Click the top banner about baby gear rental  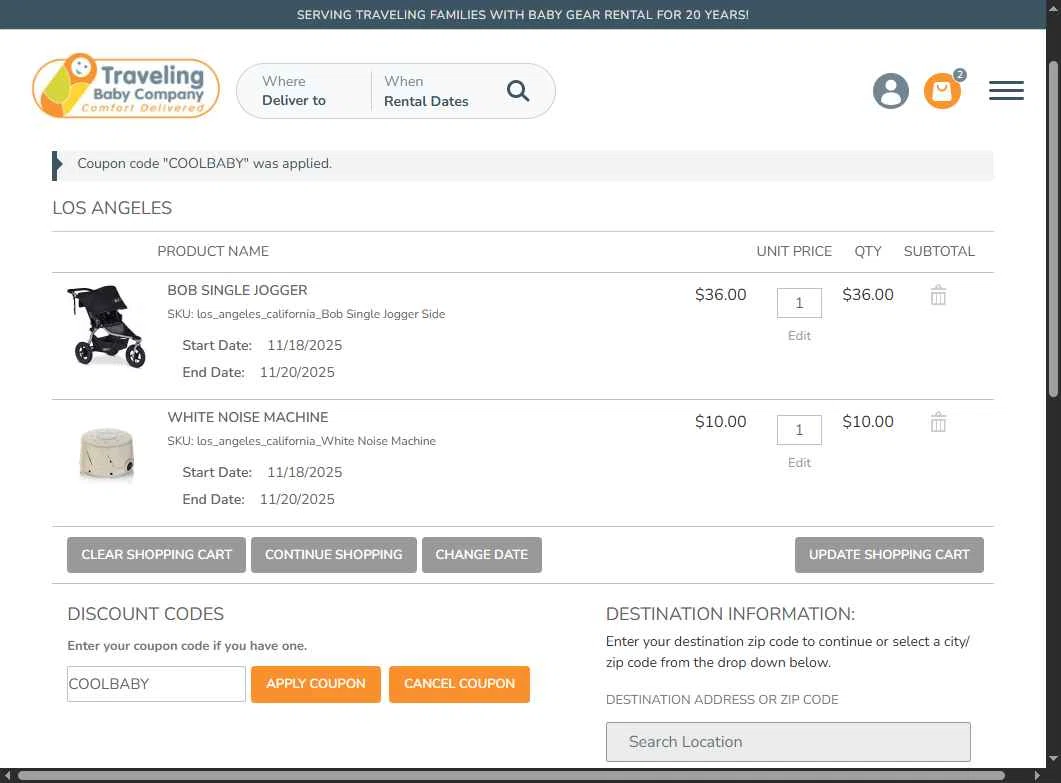(x=522, y=15)
